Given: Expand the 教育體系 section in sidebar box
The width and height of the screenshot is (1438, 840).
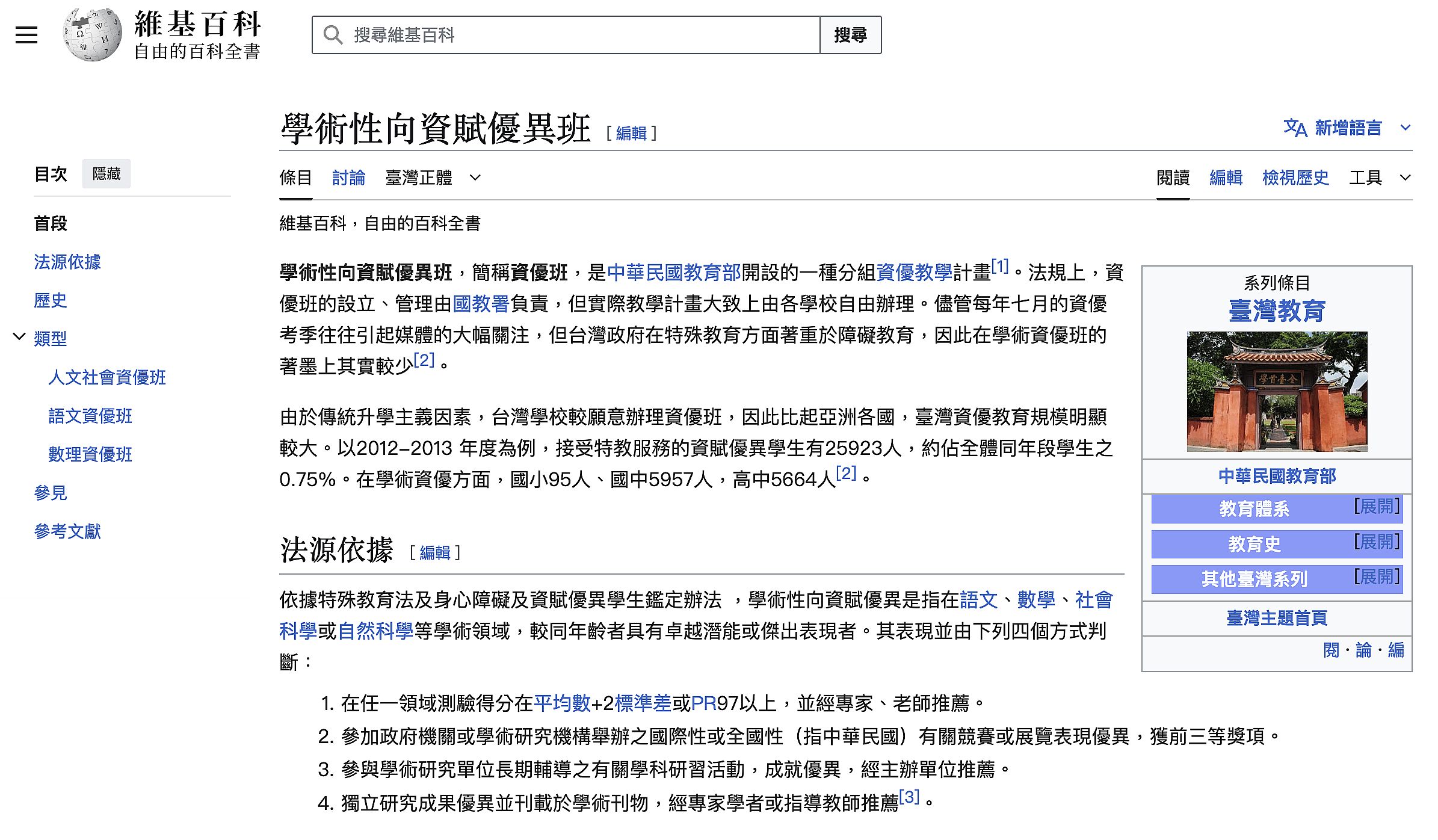Looking at the screenshot, I should (x=1377, y=507).
